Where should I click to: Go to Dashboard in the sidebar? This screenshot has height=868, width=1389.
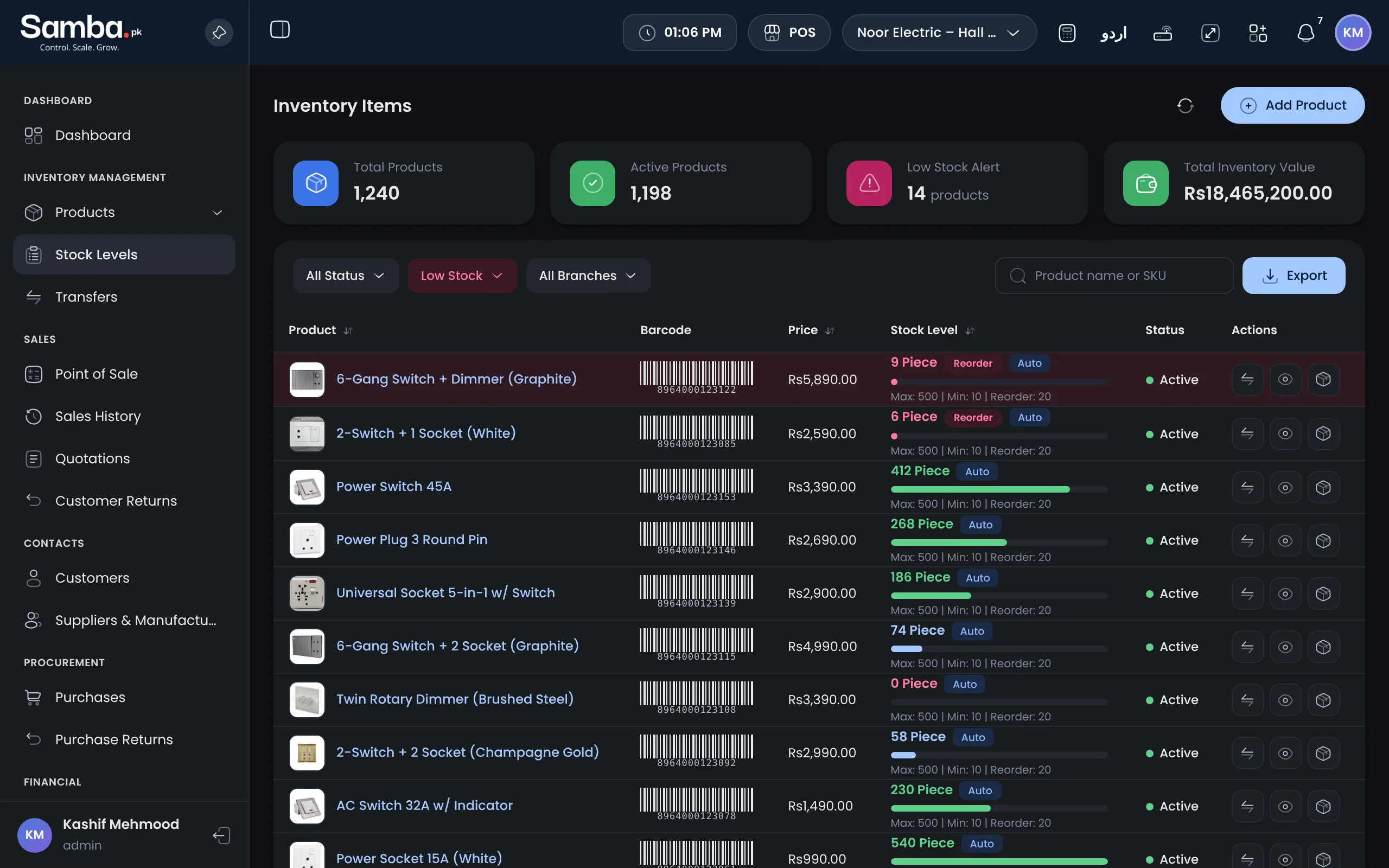(x=124, y=136)
